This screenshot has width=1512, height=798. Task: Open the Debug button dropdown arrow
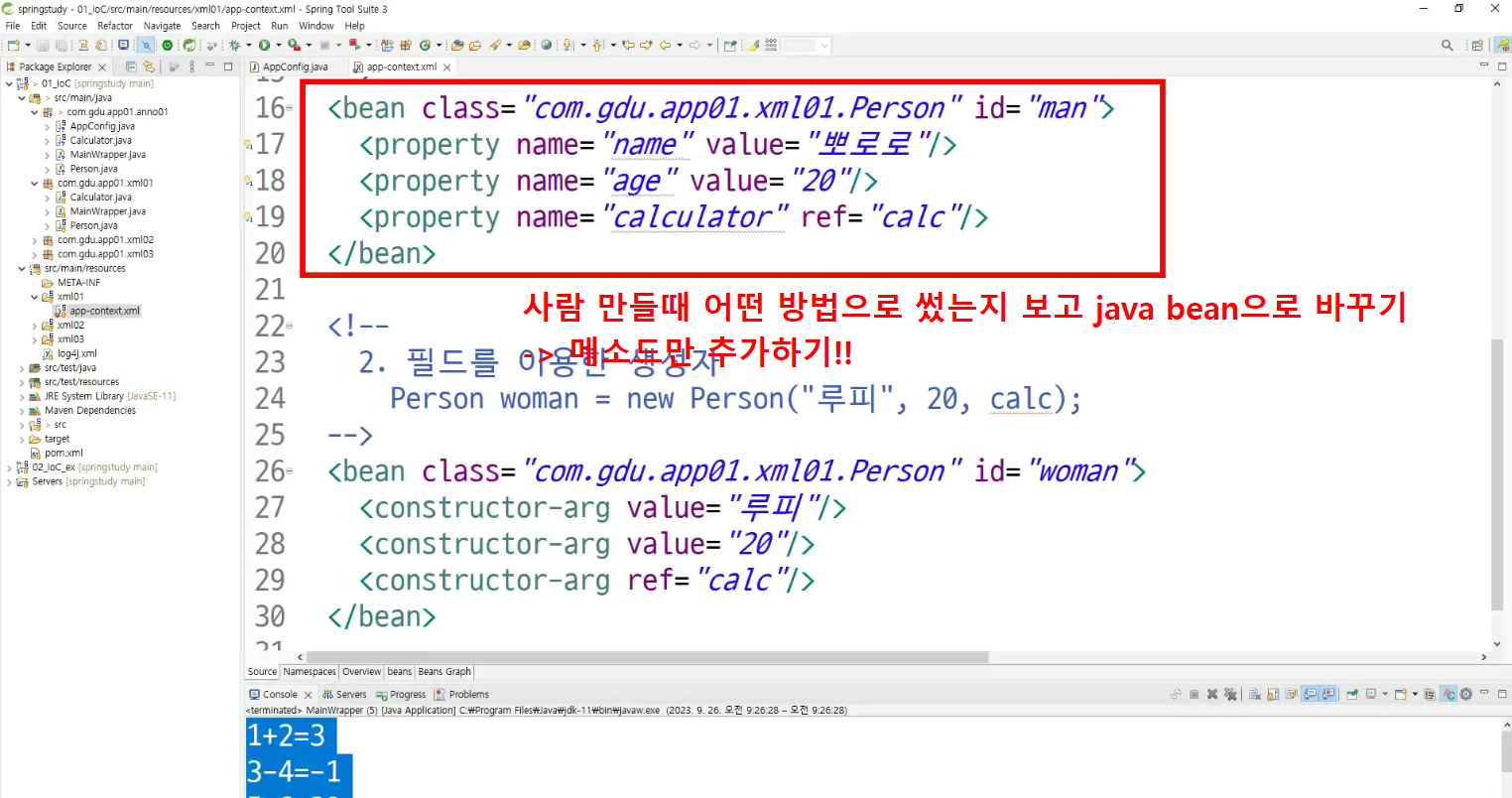[249, 45]
